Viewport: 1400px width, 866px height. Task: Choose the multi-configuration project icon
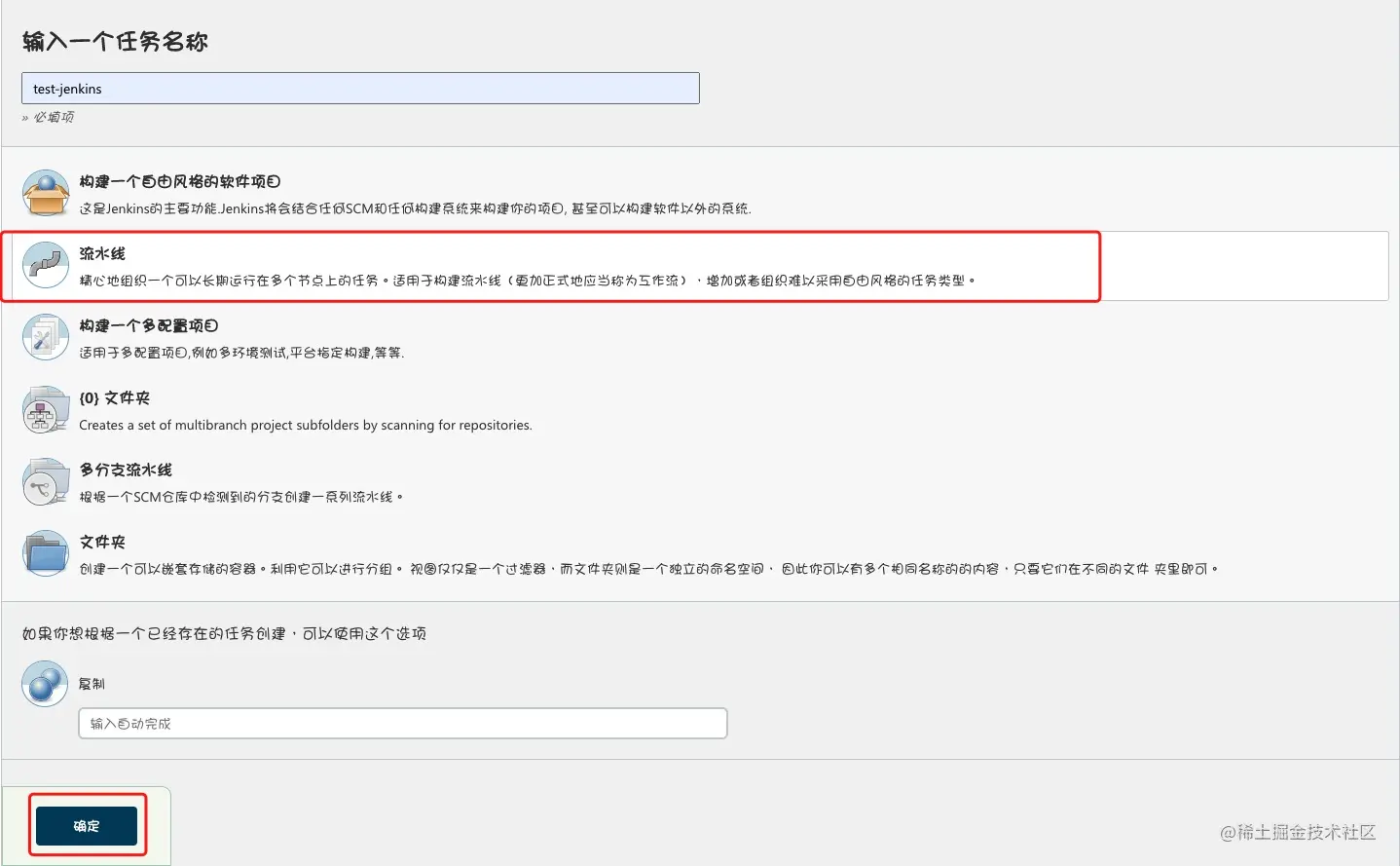46,337
